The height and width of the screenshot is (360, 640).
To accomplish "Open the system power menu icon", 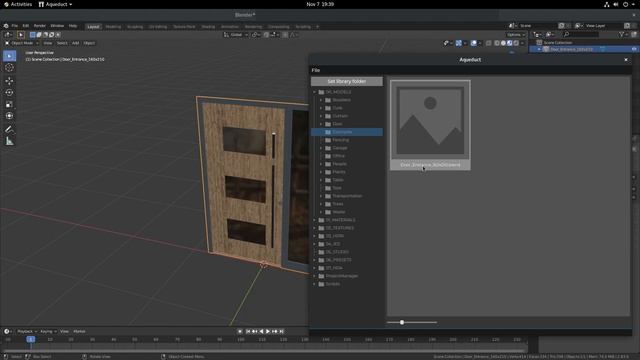I will coord(625,4).
